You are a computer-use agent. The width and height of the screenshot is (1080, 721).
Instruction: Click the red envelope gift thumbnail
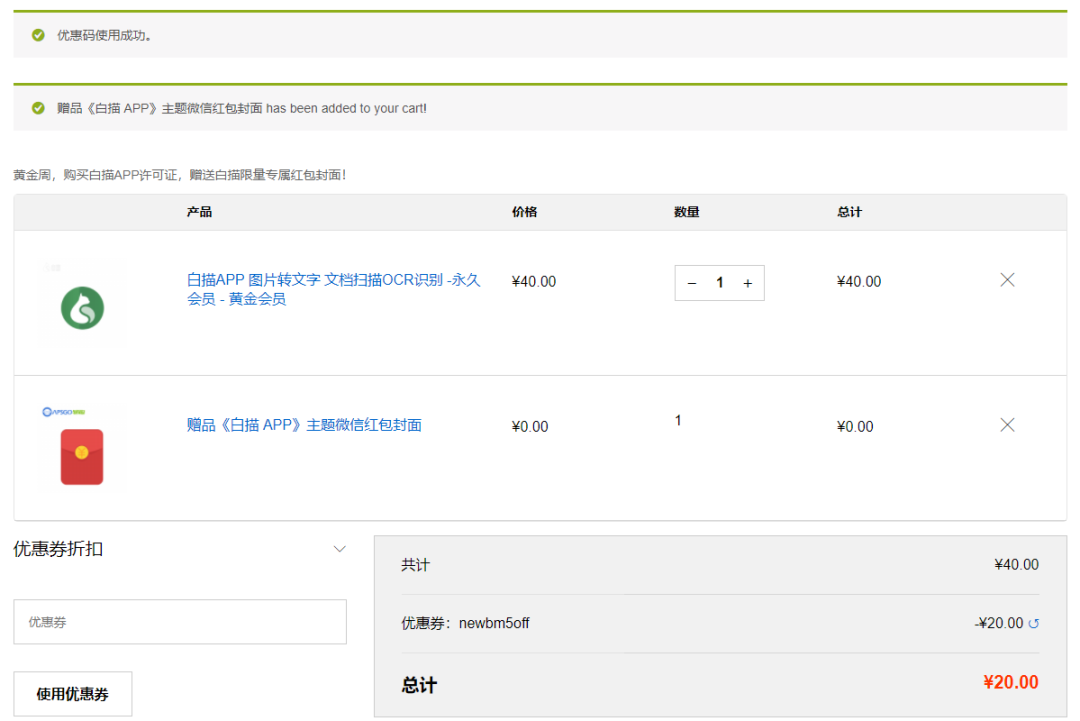tap(82, 457)
